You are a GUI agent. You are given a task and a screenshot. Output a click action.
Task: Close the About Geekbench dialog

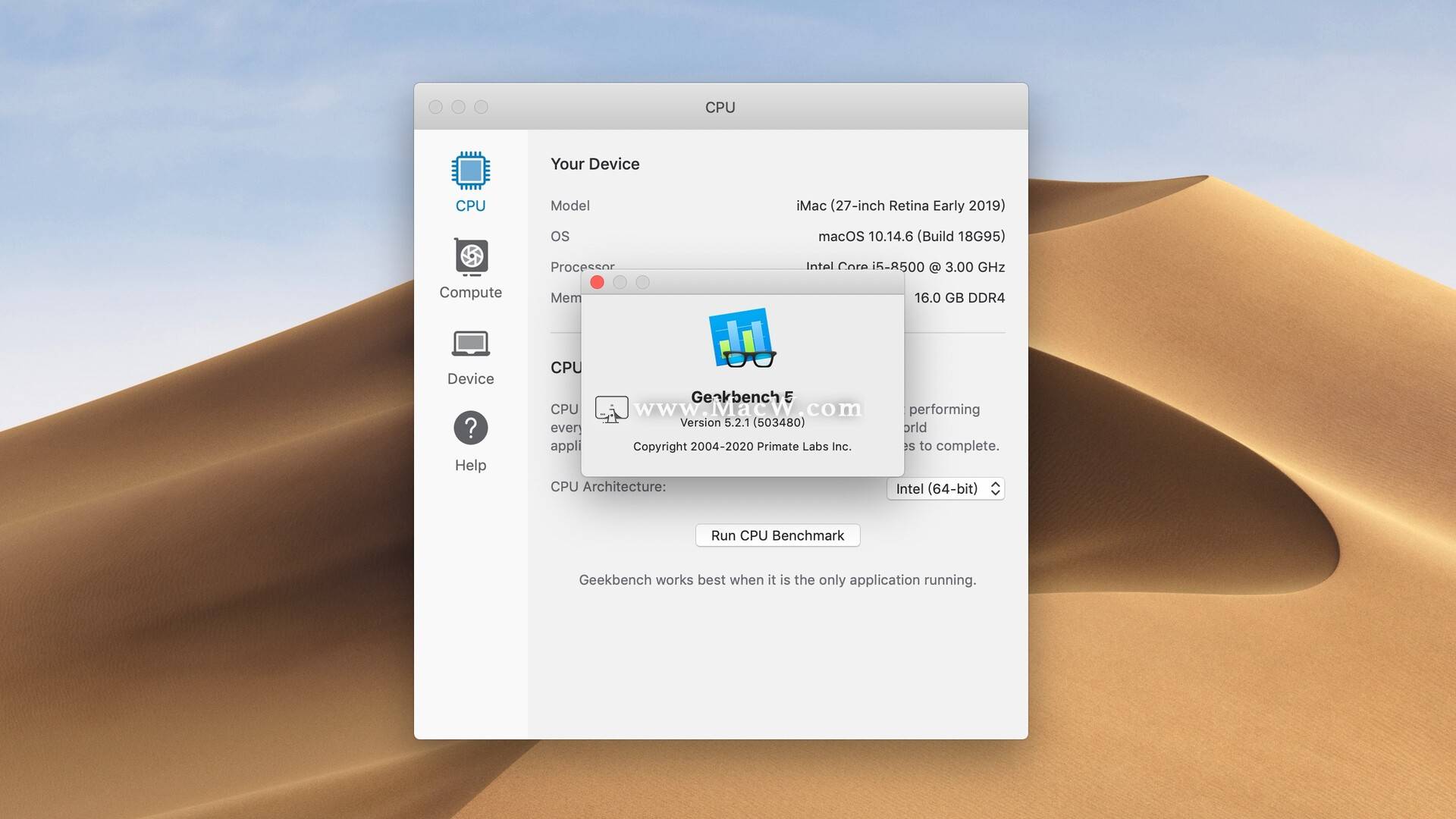597,282
